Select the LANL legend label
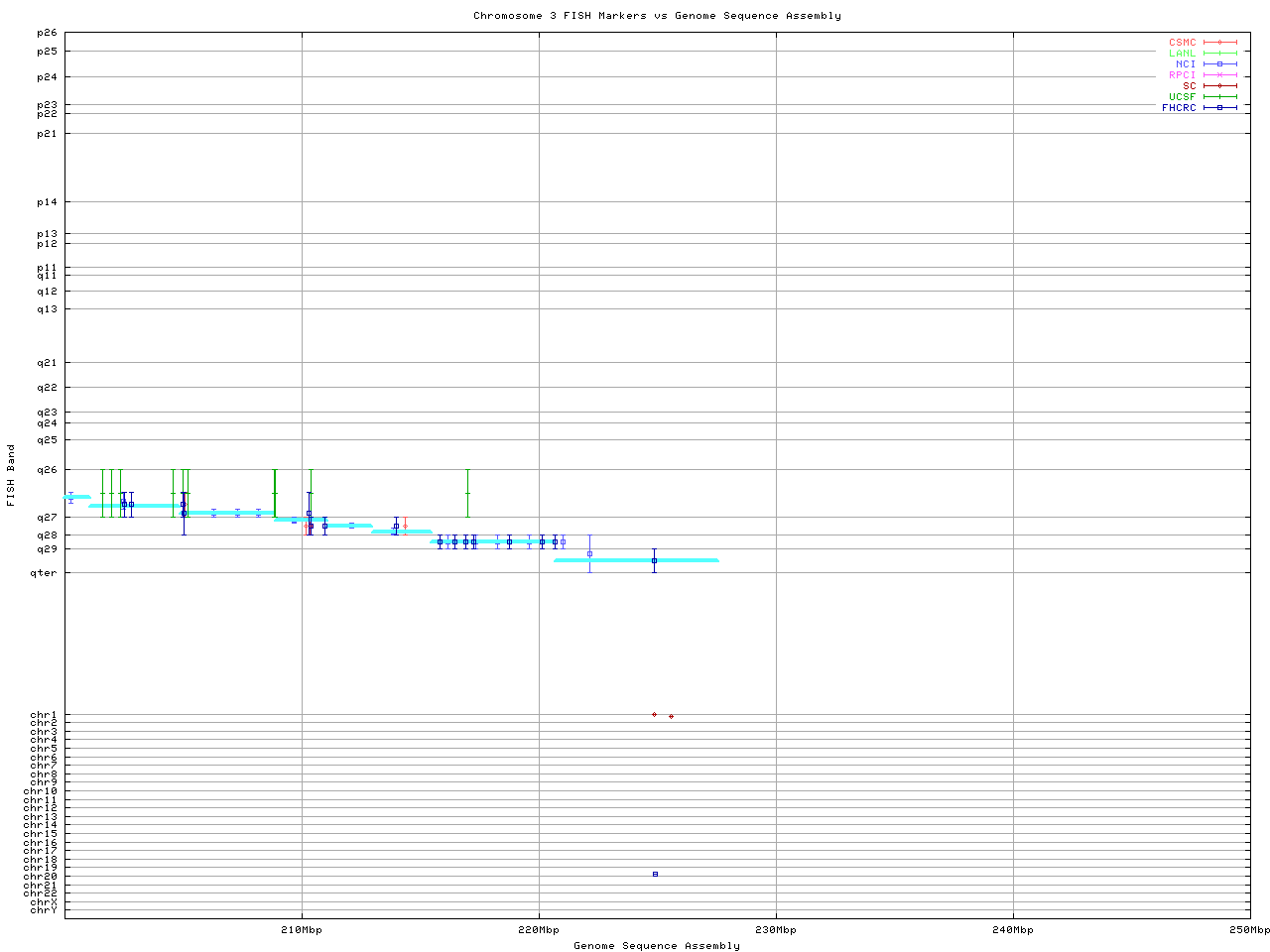 pos(1182,54)
